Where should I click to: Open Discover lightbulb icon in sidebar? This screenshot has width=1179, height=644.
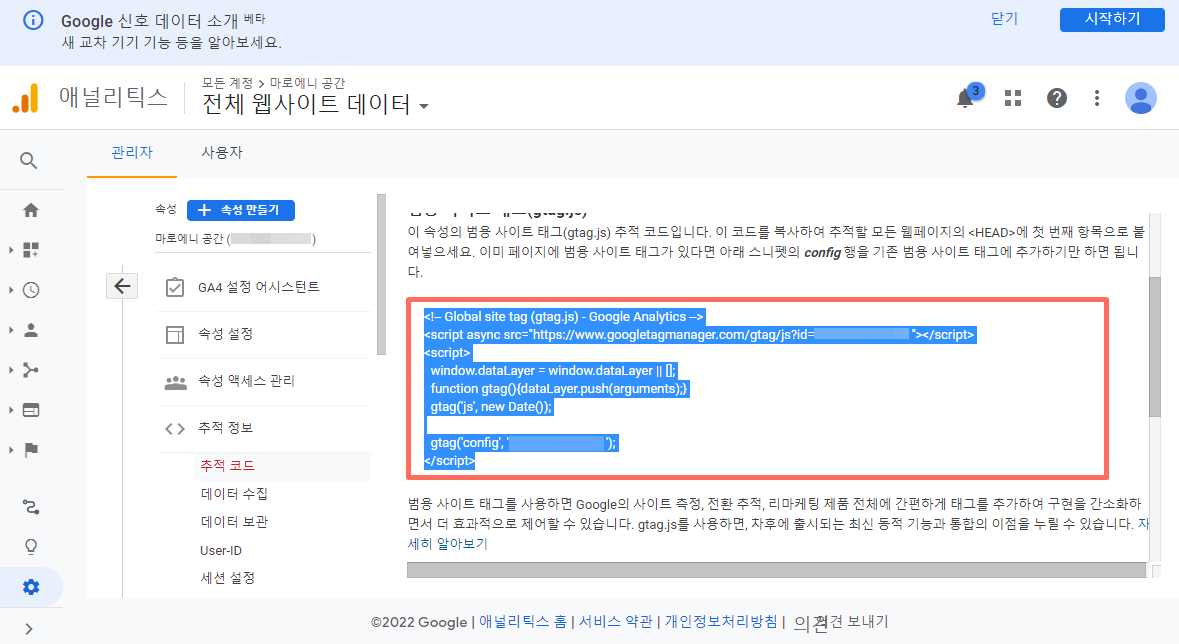pyautogui.click(x=31, y=547)
